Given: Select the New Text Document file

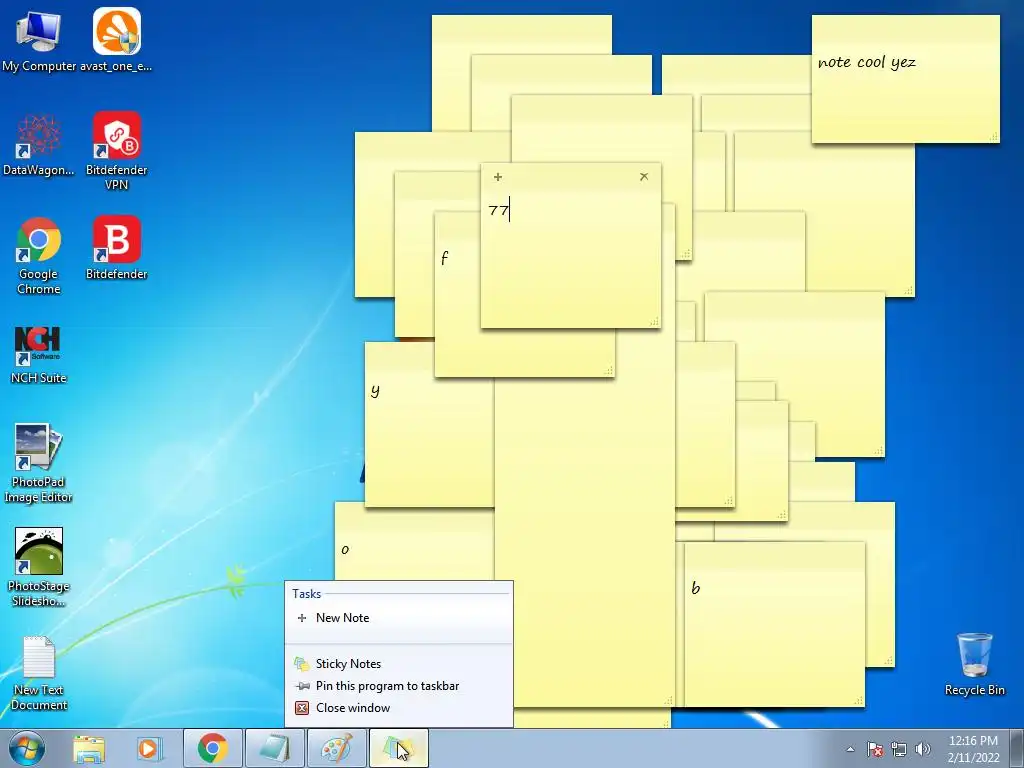Looking at the screenshot, I should [39, 673].
